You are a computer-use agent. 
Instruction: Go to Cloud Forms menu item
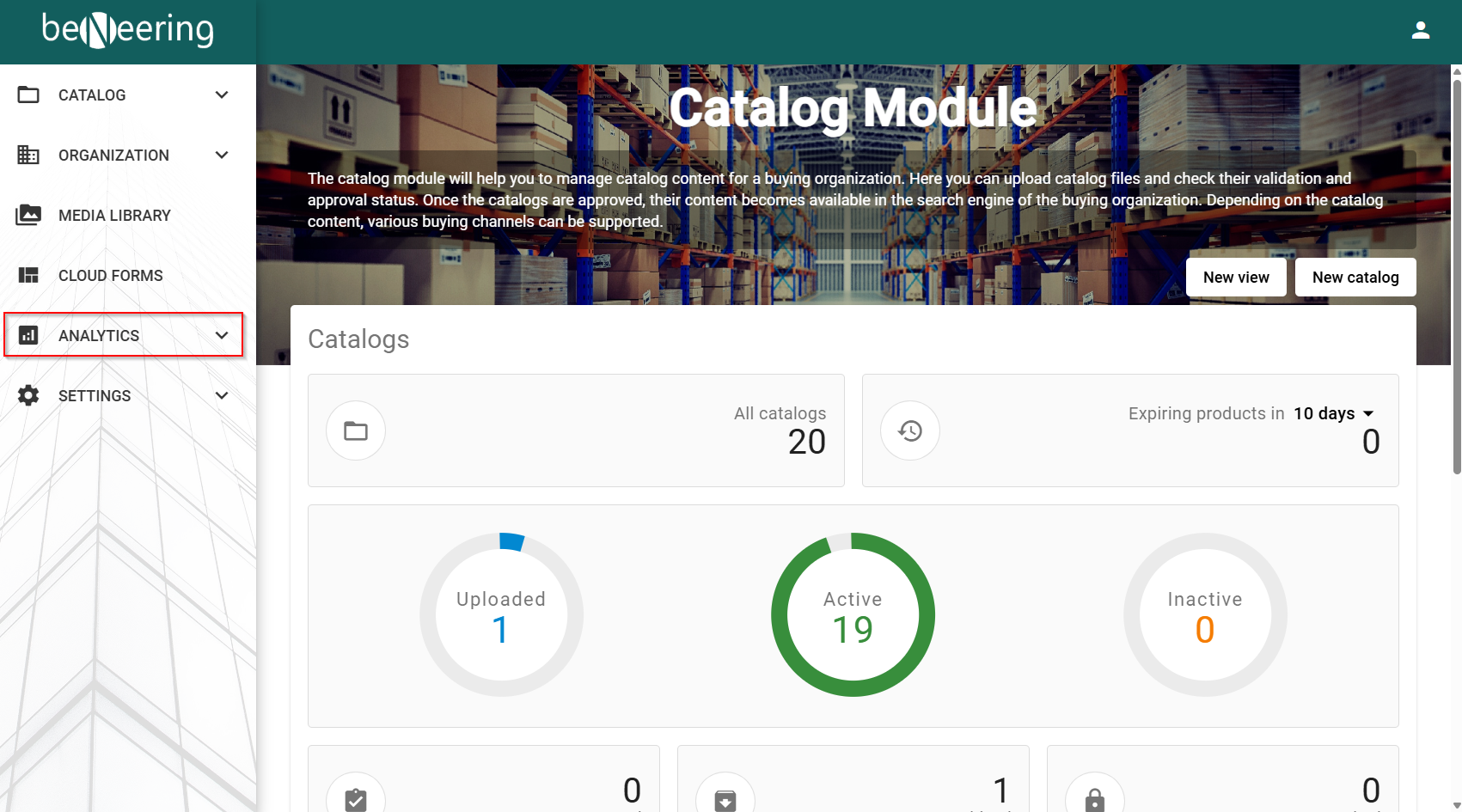click(x=110, y=275)
